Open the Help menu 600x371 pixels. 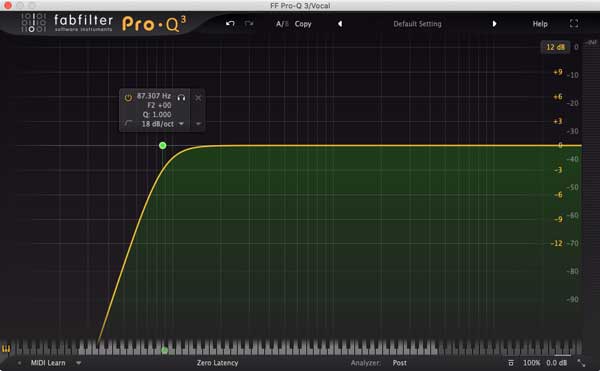tap(540, 24)
